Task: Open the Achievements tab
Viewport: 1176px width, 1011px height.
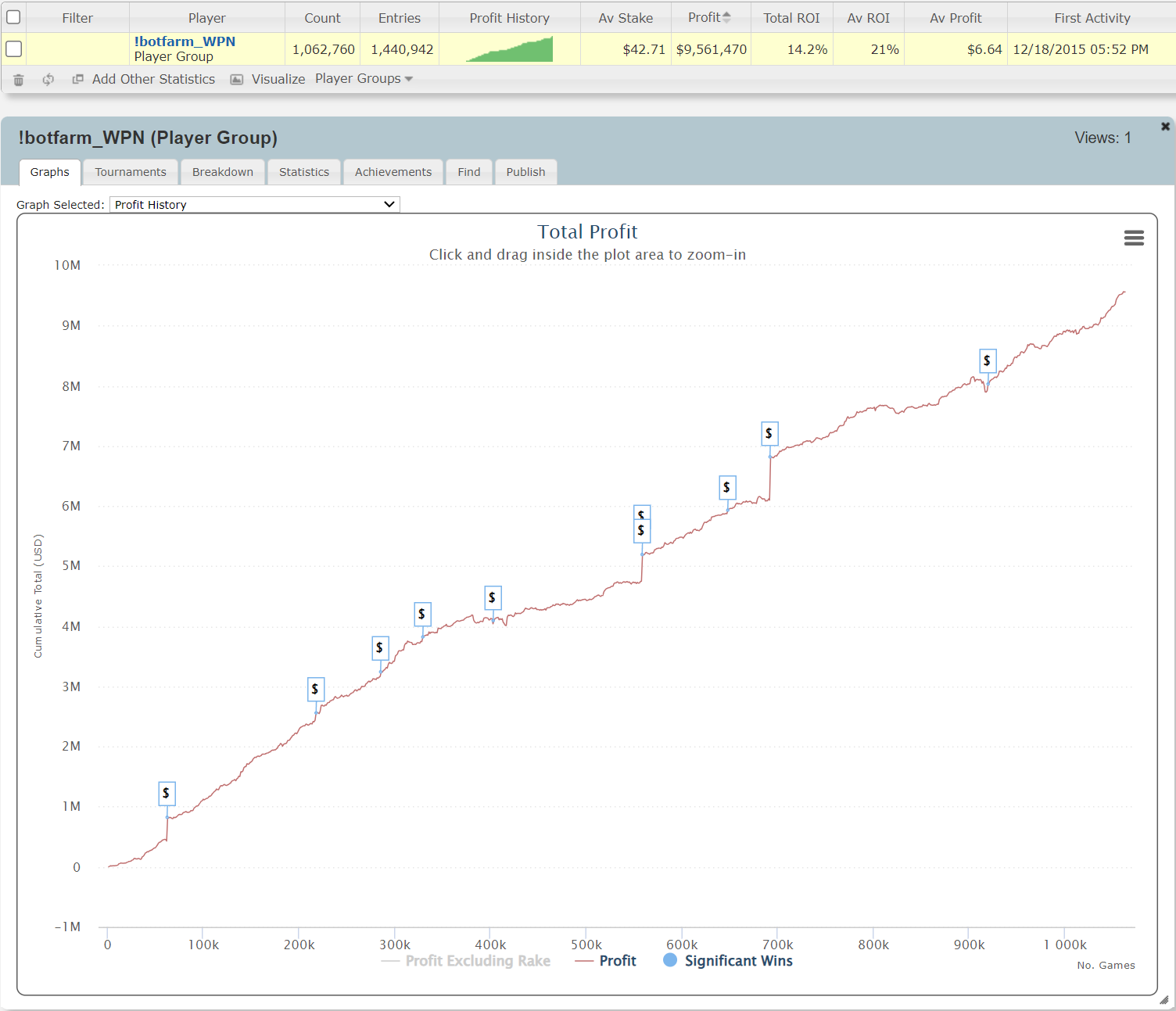Action: (x=393, y=172)
